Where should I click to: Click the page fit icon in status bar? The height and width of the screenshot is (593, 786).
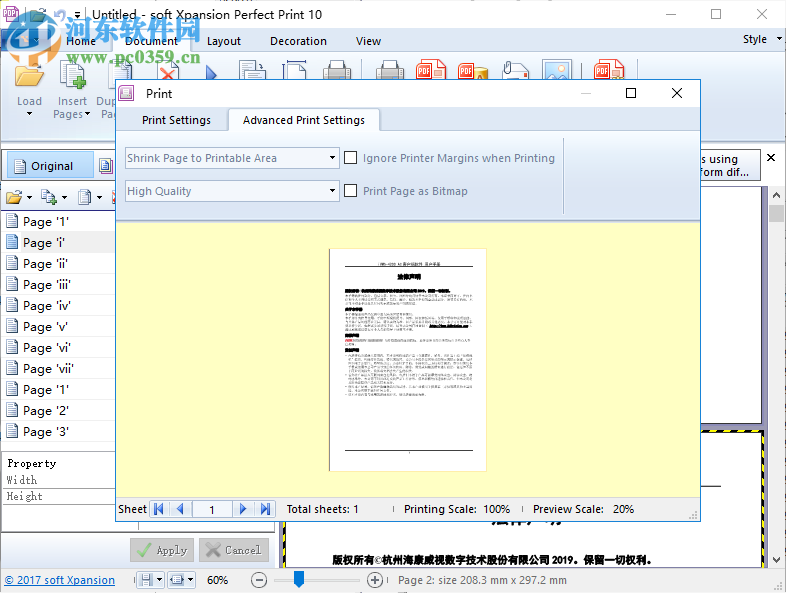177,580
